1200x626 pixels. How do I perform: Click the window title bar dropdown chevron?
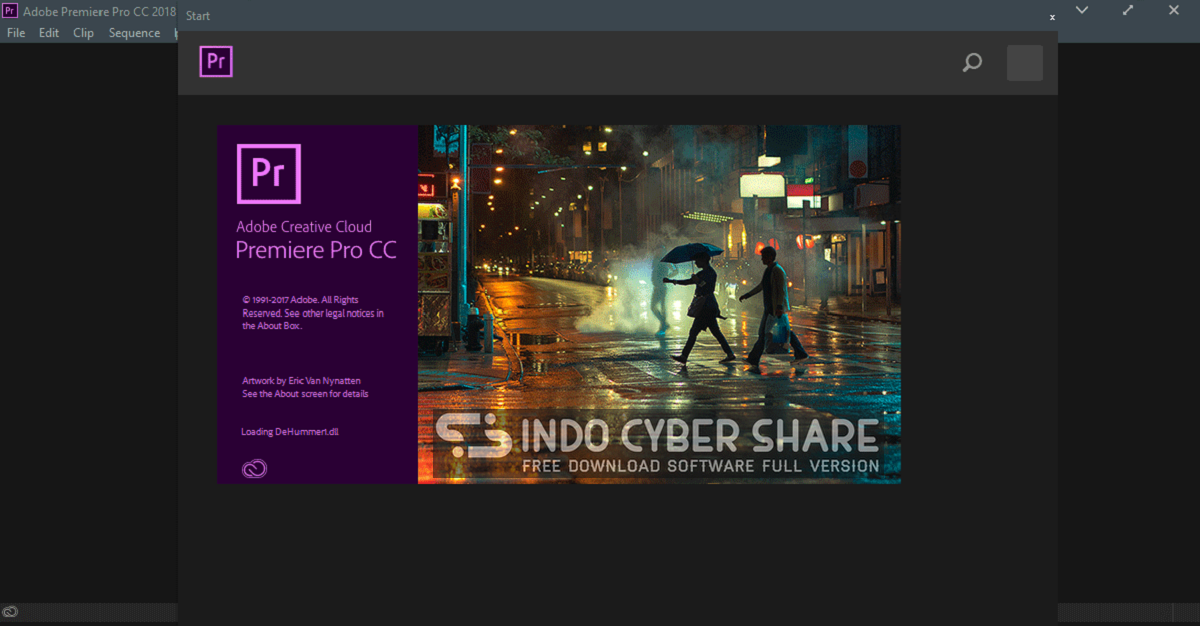click(1082, 10)
